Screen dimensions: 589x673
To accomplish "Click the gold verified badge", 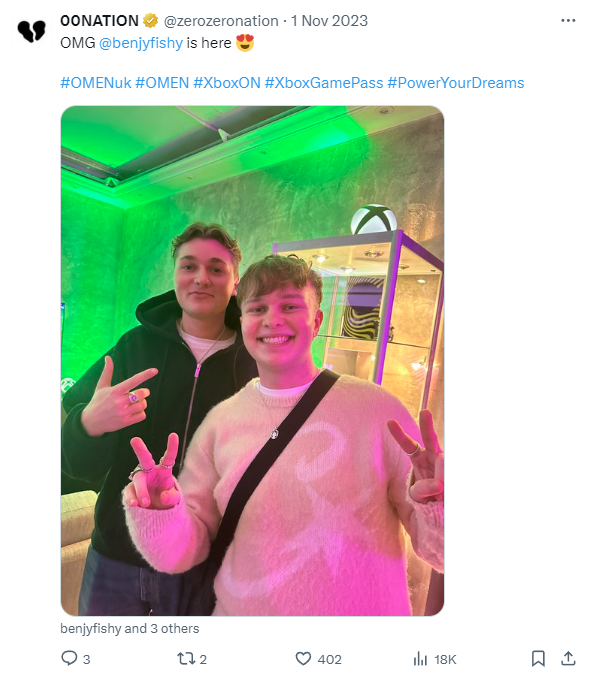I will [x=150, y=21].
